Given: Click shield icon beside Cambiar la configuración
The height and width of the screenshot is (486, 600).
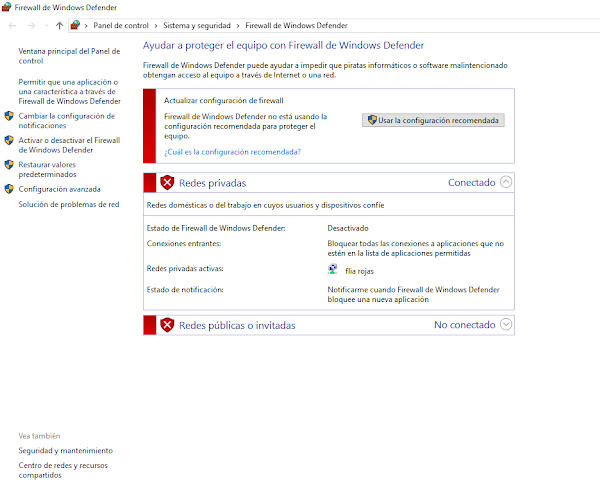Looking at the screenshot, I should (9, 116).
